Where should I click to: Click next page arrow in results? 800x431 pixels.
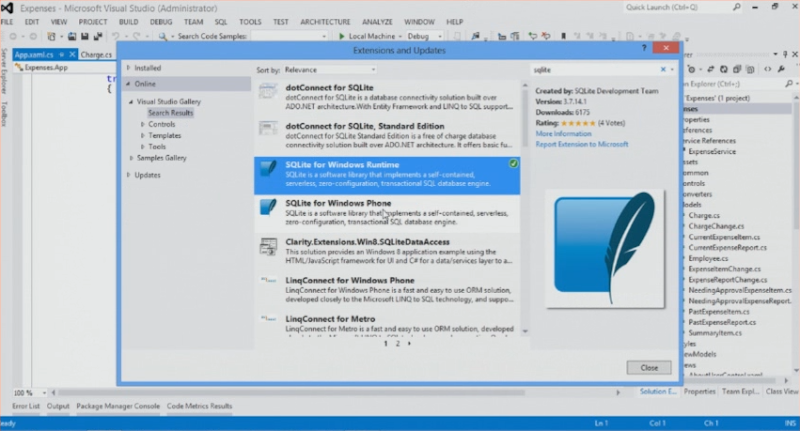point(409,344)
